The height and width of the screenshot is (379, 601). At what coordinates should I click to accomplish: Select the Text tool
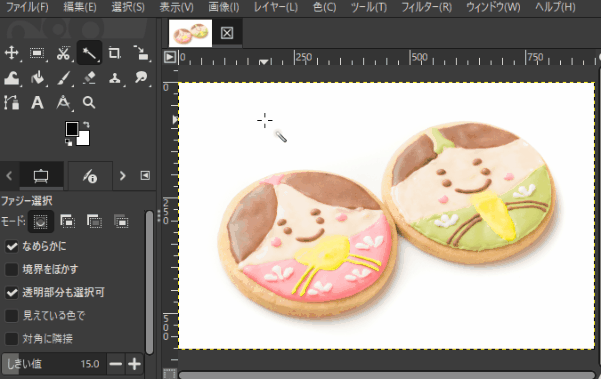37,103
